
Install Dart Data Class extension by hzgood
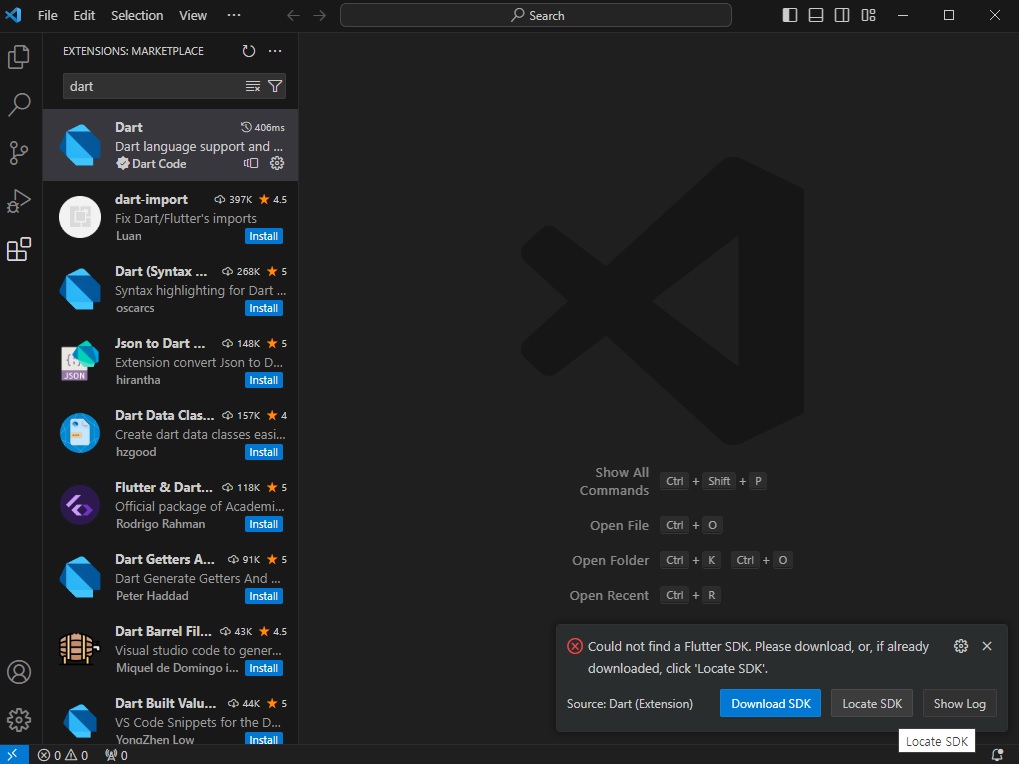click(x=264, y=453)
